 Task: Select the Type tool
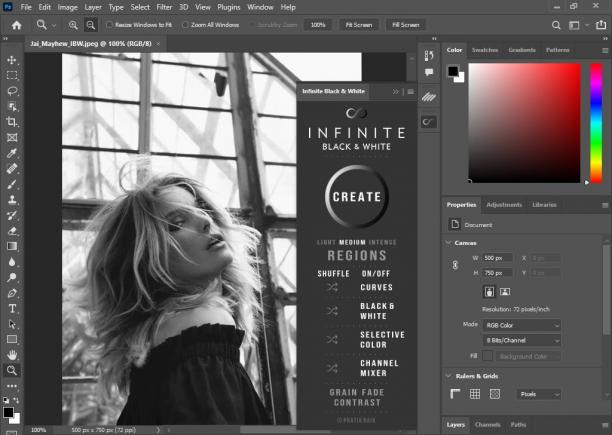click(x=12, y=309)
